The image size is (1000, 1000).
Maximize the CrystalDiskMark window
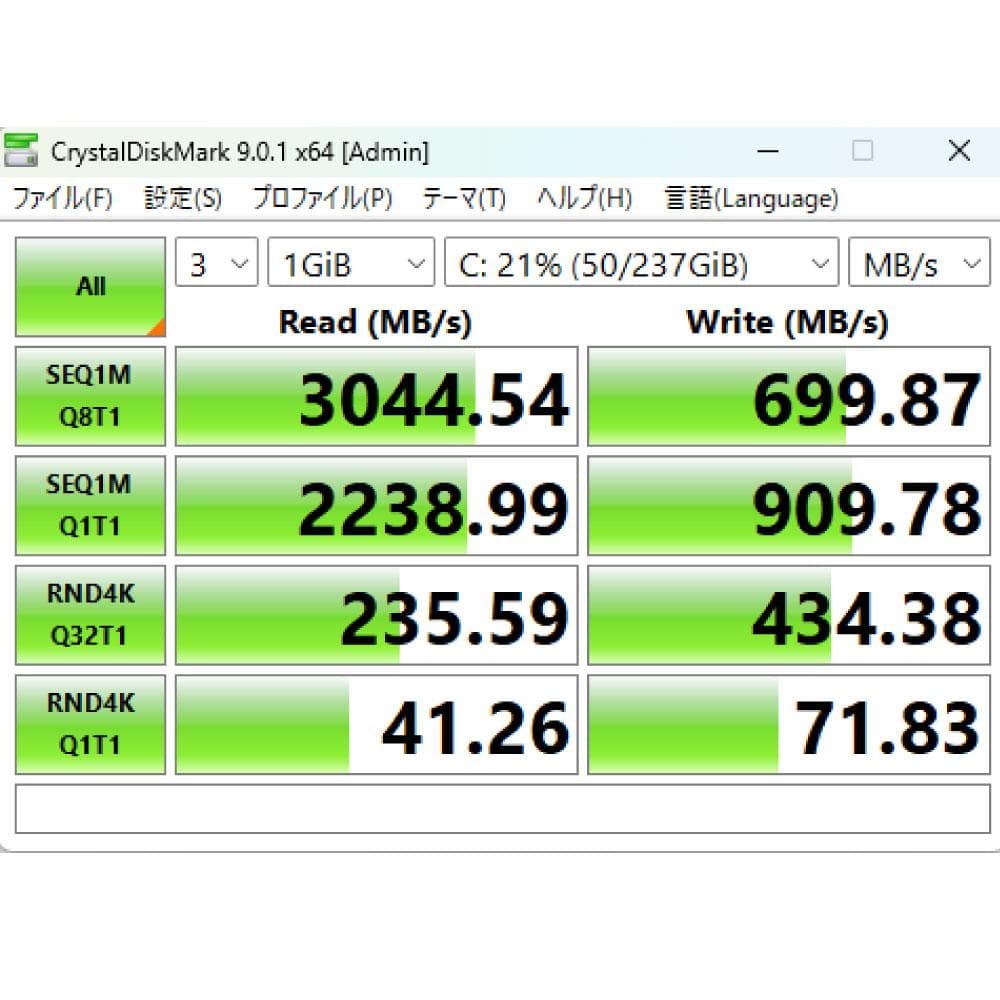(862, 151)
